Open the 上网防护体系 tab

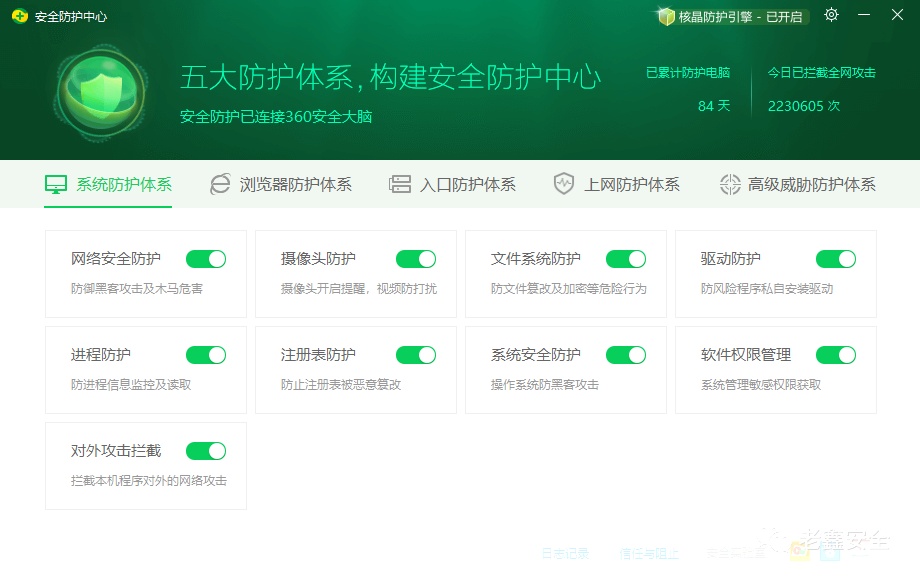[617, 184]
